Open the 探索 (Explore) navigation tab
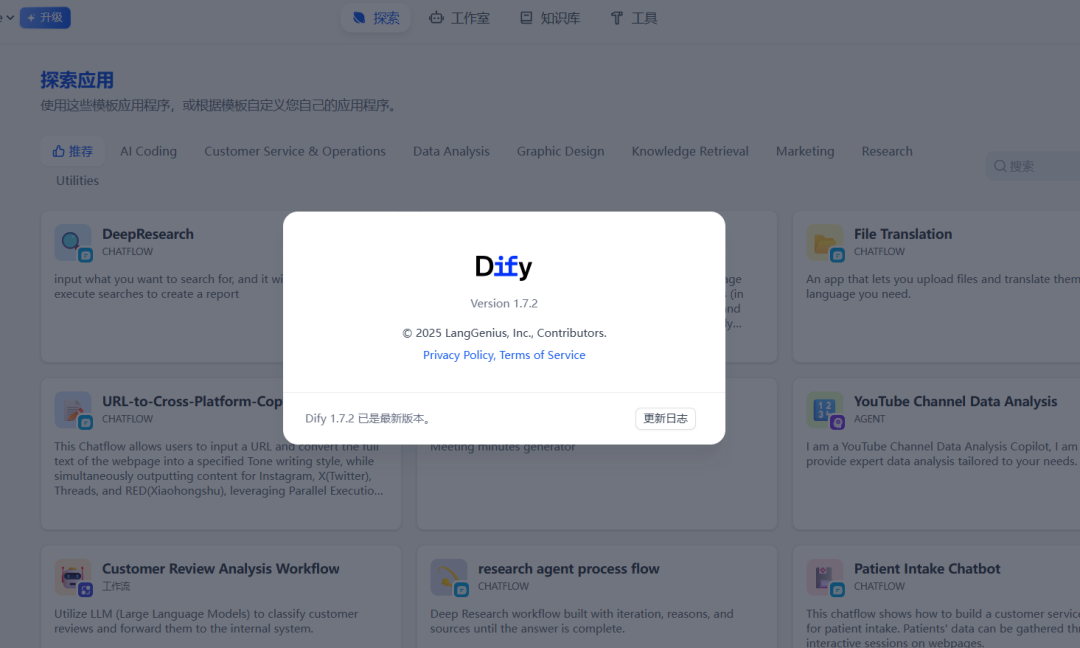Screen dimensions: 1080x648 coord(376,18)
